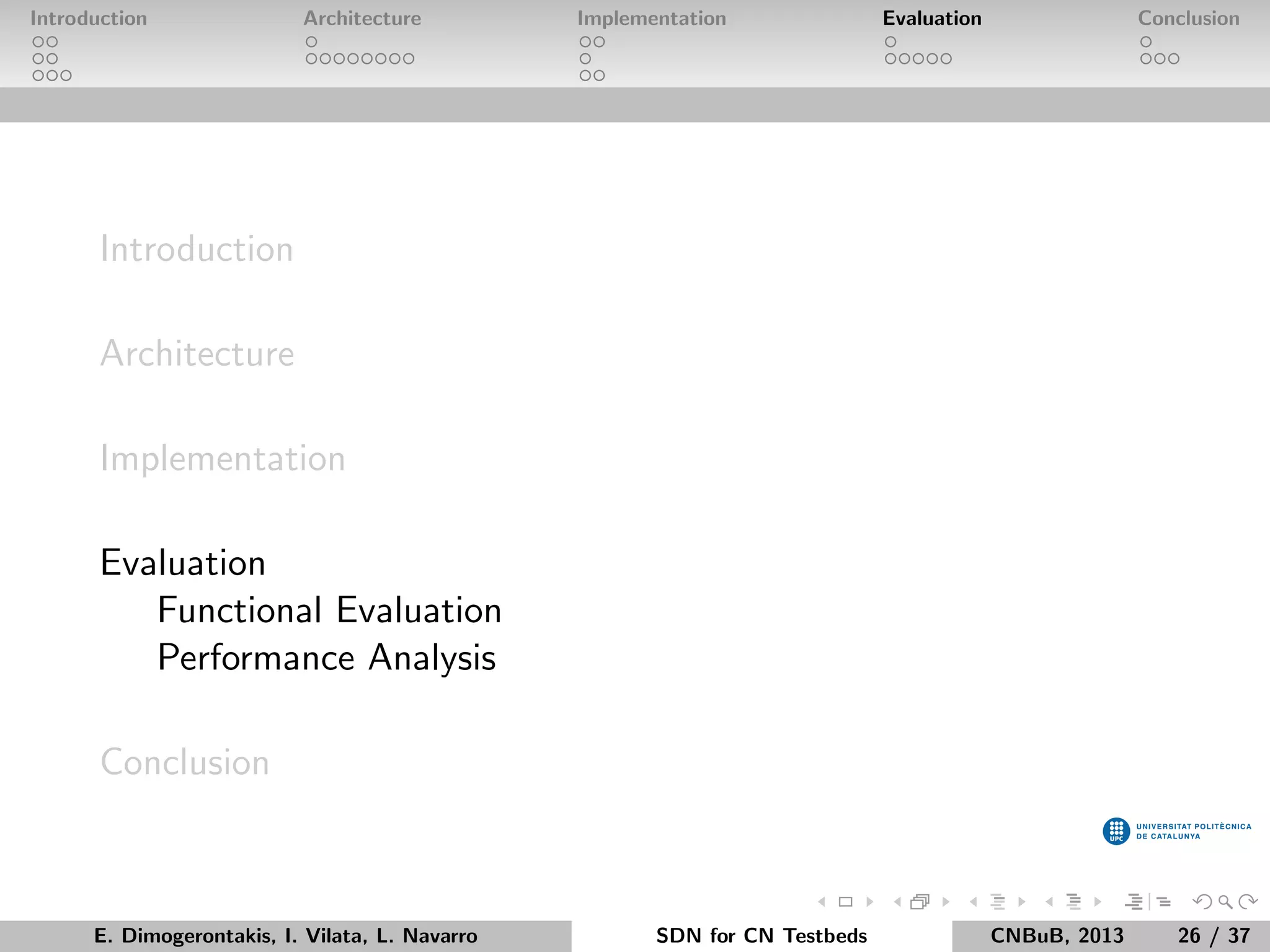Select first circle in Evaluation's five-circle row

tap(890, 59)
